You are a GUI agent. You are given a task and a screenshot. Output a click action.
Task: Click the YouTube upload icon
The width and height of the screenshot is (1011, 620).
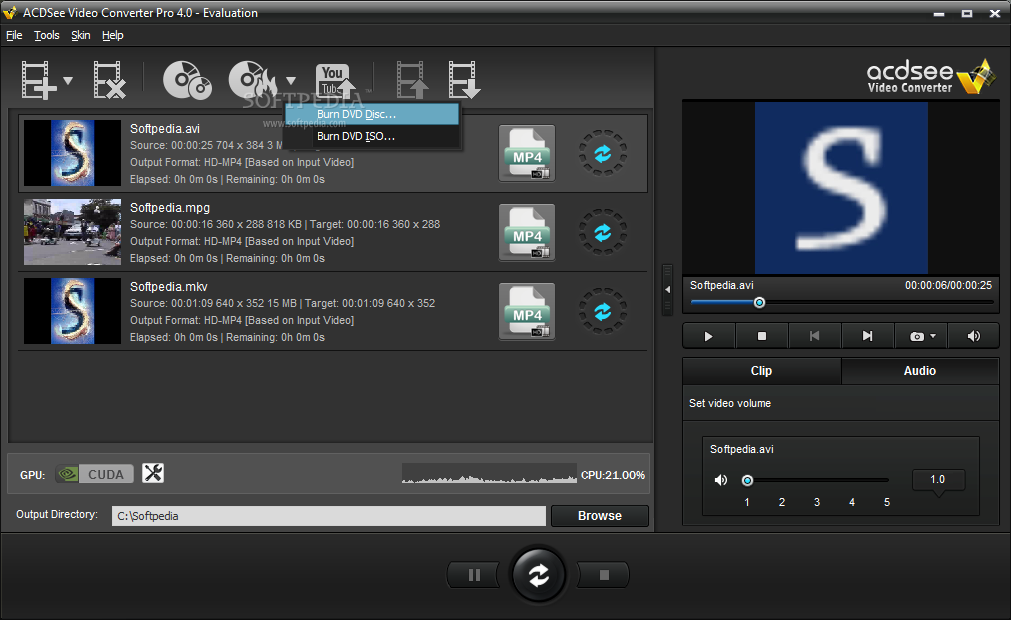point(335,81)
